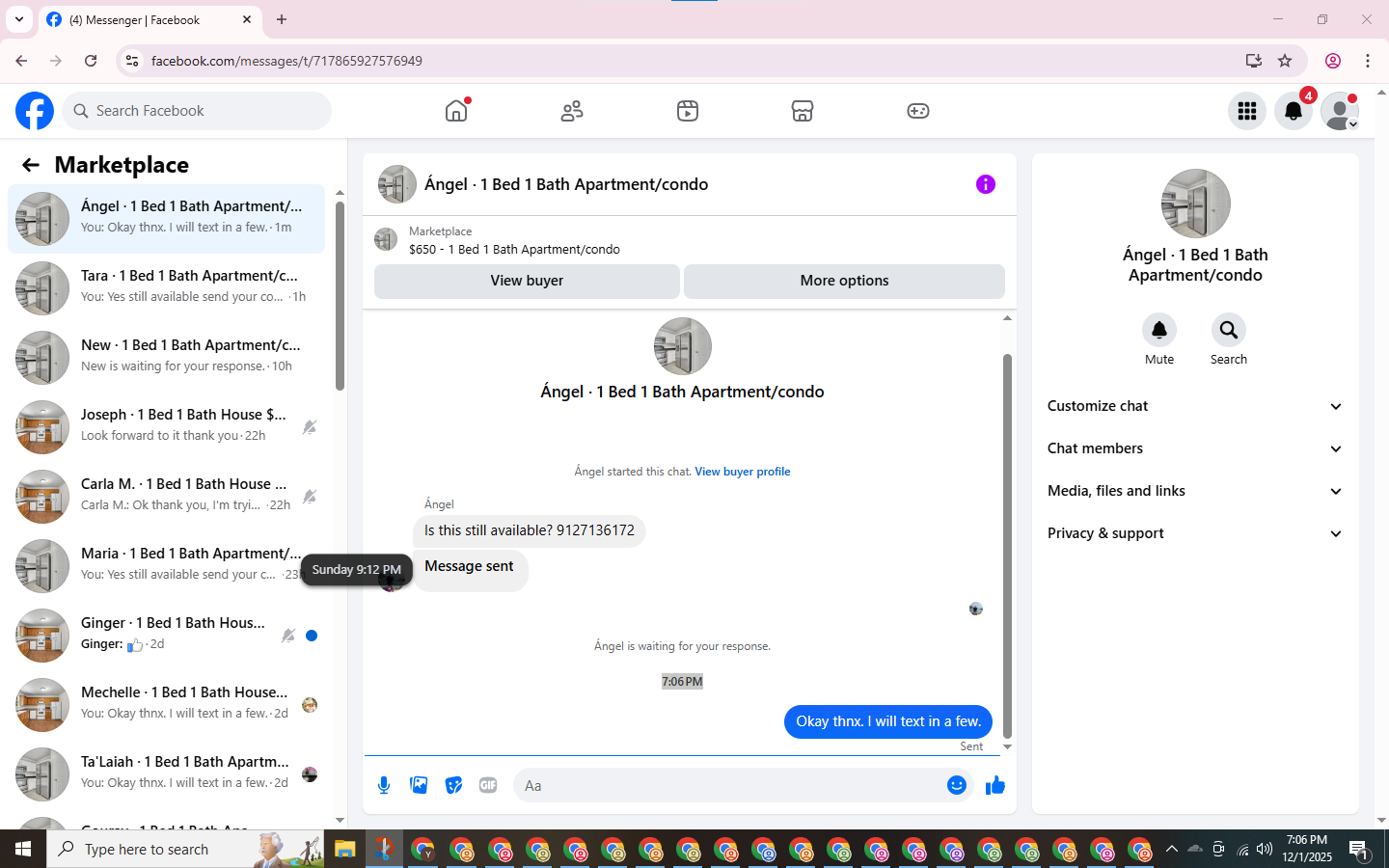This screenshot has width=1389, height=868.
Task: Click the browser address bar URL
Action: point(286,61)
